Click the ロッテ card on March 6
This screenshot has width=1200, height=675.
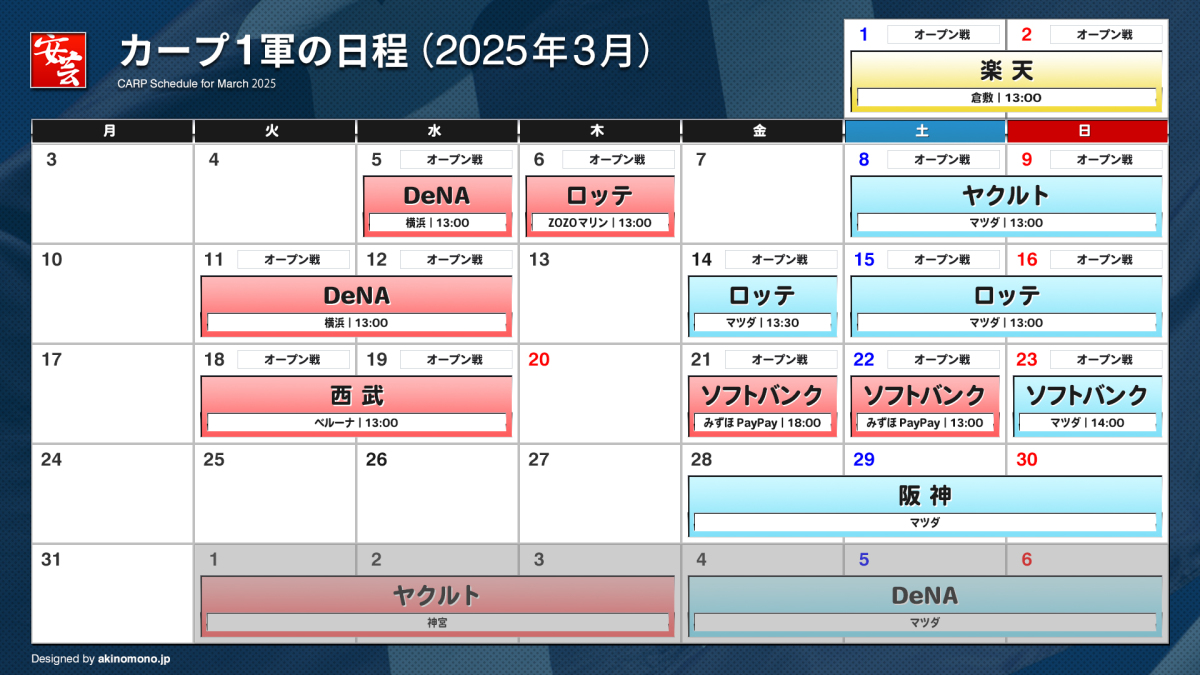click(600, 206)
